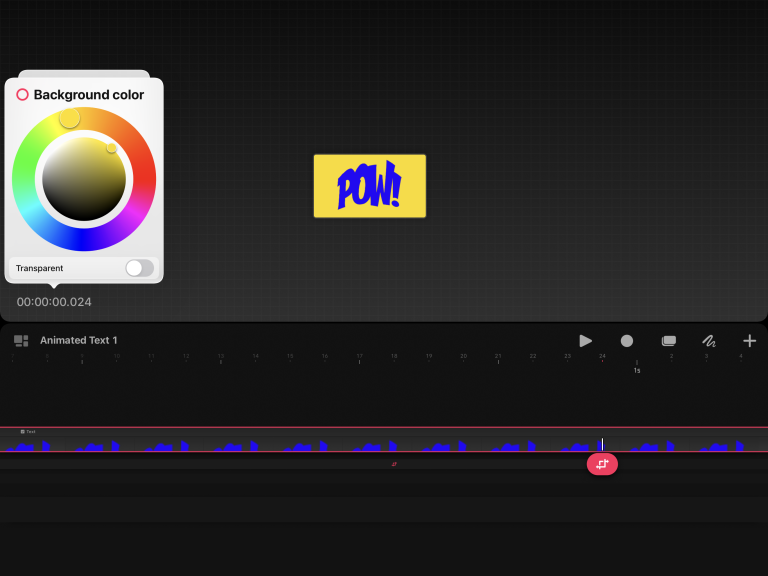Click the small loop marker below the track
Screen dimensions: 768x576
pyautogui.click(x=394, y=464)
